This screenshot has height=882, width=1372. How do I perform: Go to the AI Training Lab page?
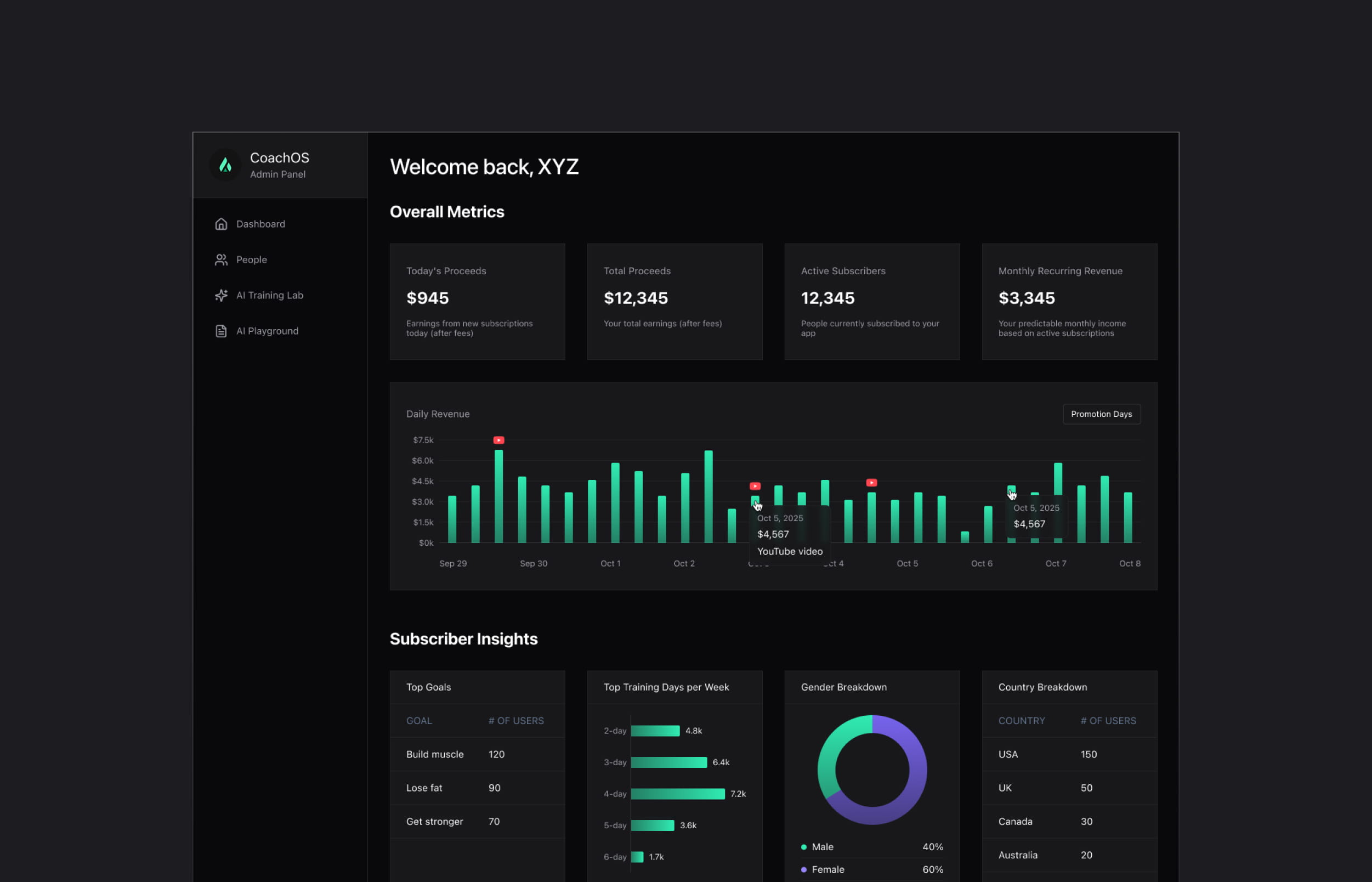tap(269, 296)
